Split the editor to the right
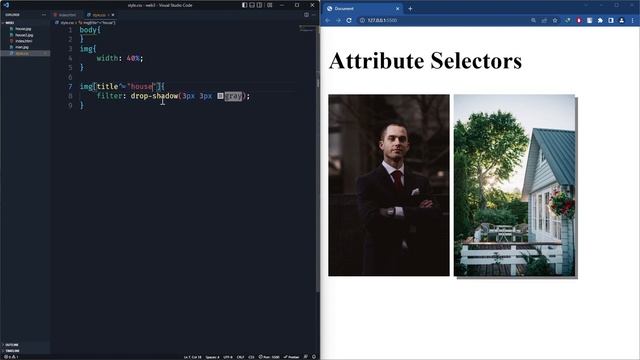Screen dimensions: 640x360 tap(306, 15)
